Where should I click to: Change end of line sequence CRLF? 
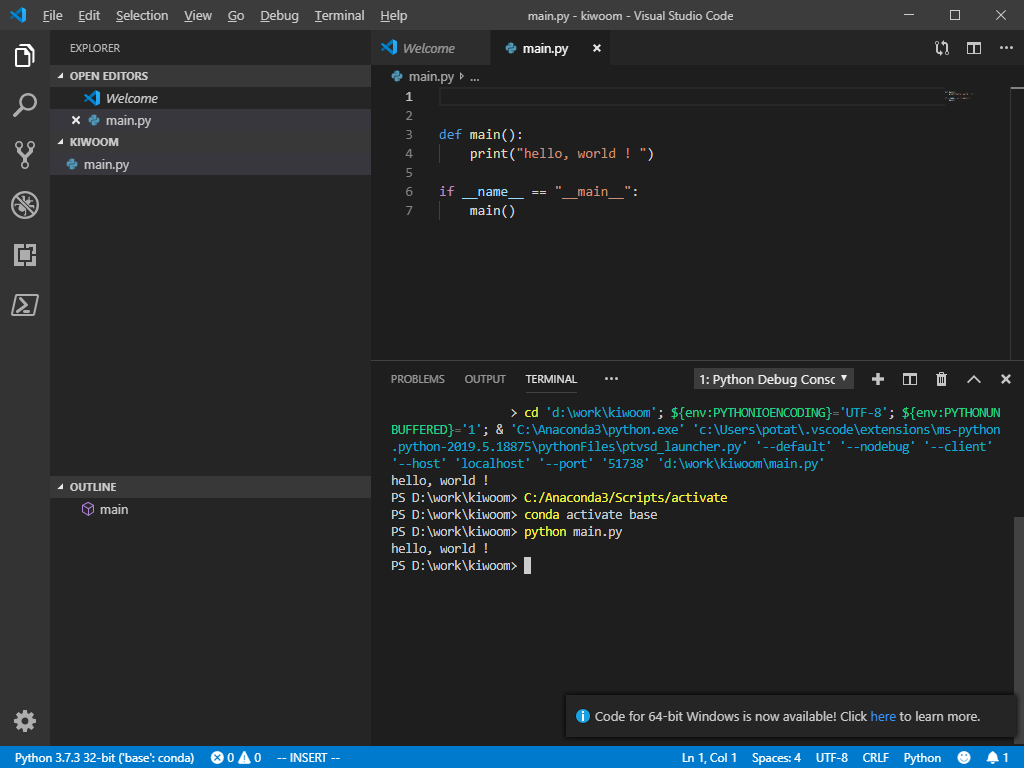pyautogui.click(x=875, y=758)
